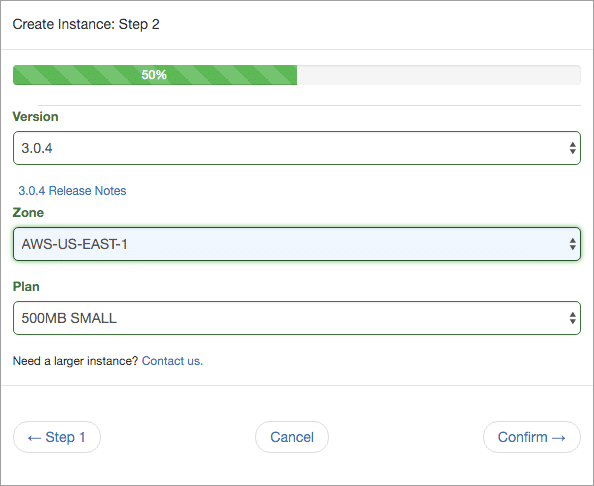
Task: Click the Plan select arrows icon
Action: tap(572, 318)
